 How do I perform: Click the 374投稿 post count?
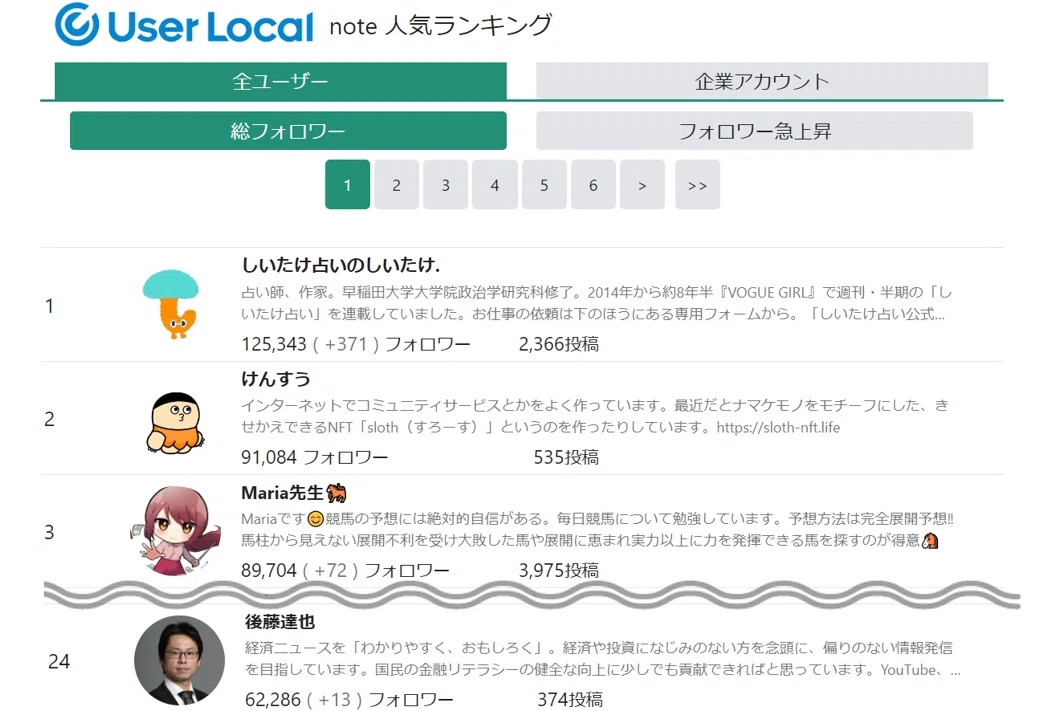570,700
